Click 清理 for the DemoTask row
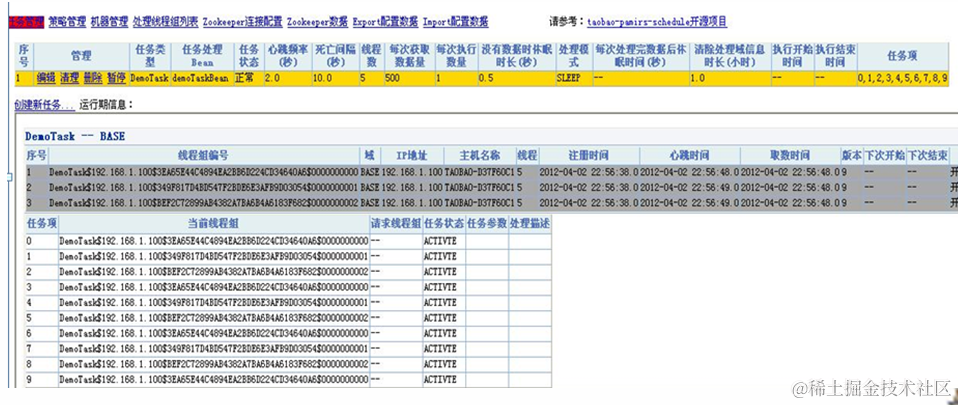Image resolution: width=958 pixels, height=405 pixels. click(x=69, y=78)
